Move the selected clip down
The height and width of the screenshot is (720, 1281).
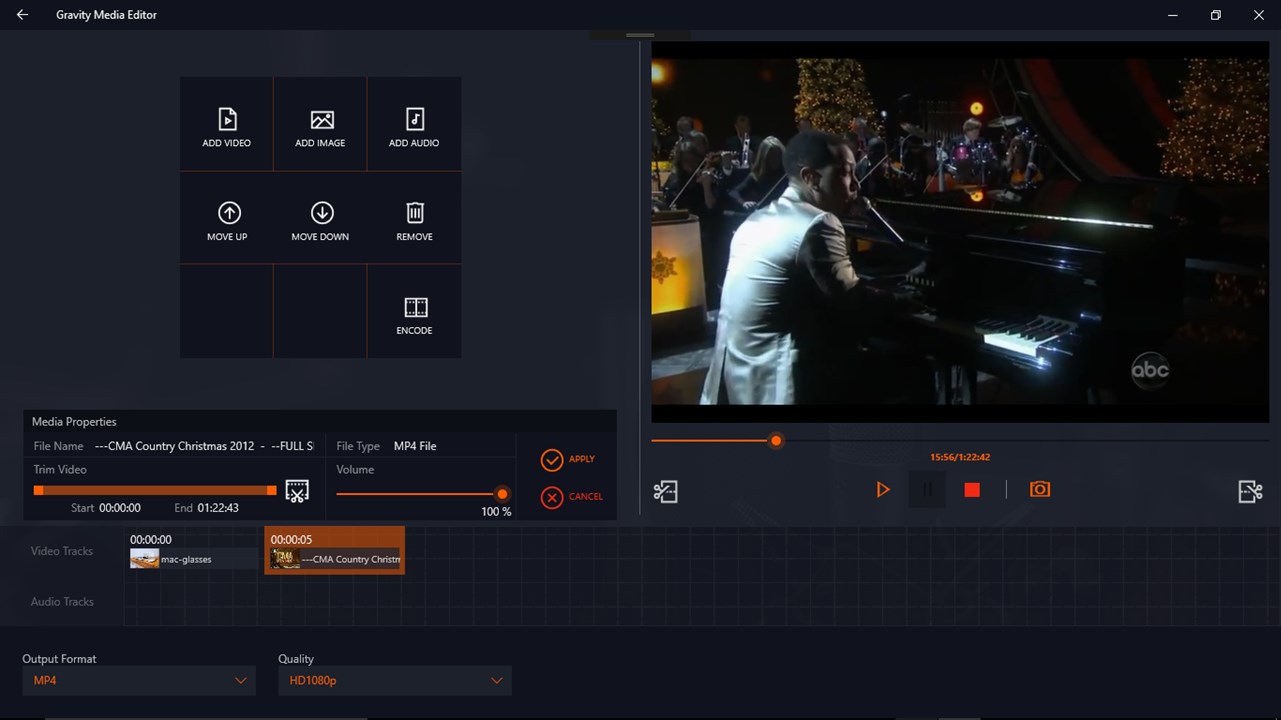[x=322, y=213]
